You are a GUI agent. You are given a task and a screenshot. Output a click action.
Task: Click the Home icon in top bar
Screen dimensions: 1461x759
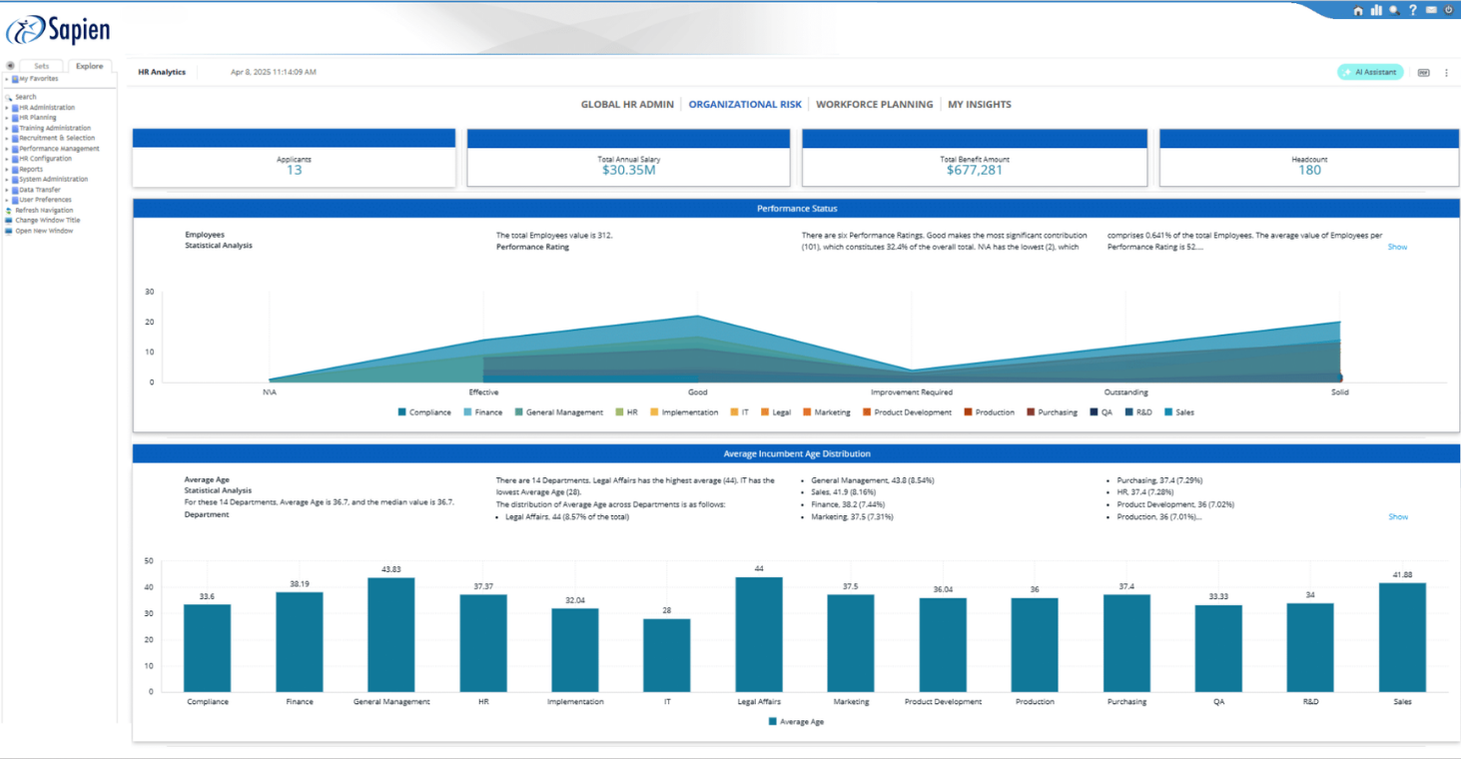(x=1357, y=11)
